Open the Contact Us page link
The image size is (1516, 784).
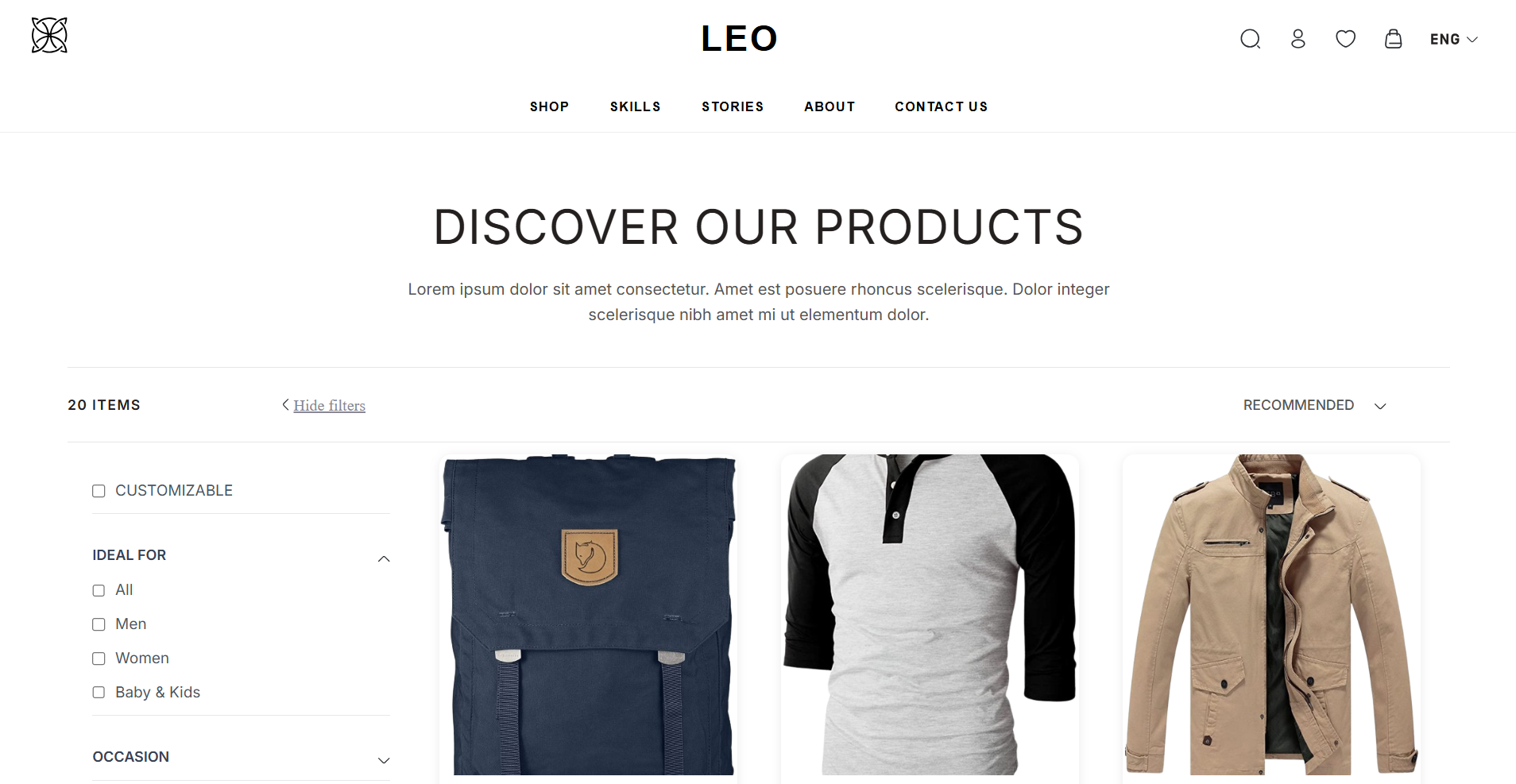(x=942, y=106)
